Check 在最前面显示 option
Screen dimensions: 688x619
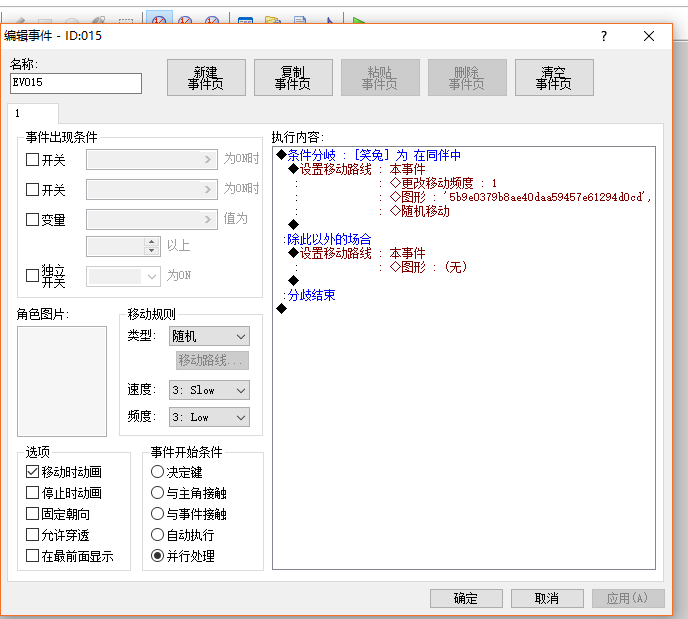pos(32,556)
